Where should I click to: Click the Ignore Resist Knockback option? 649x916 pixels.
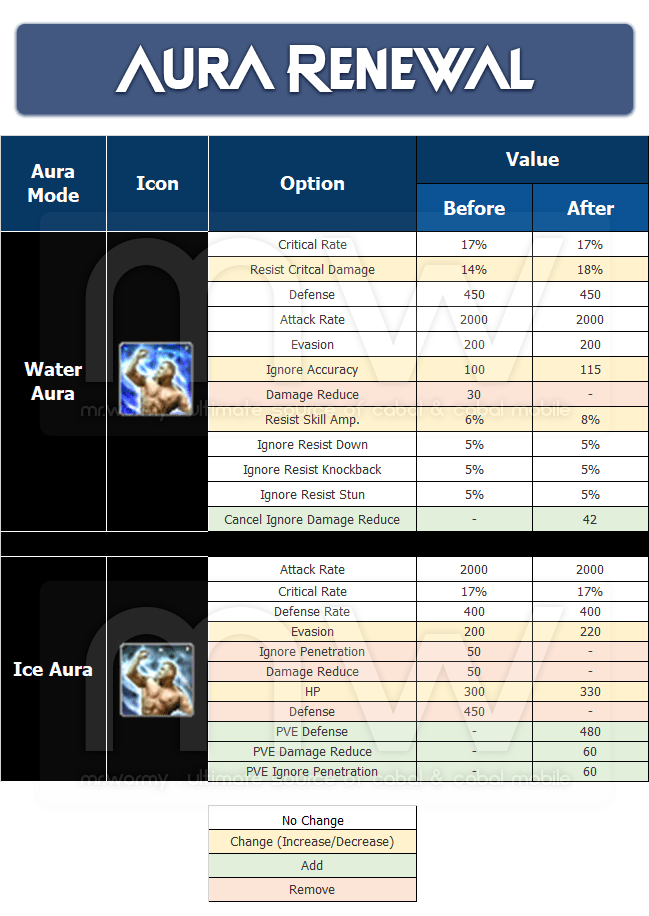[x=312, y=470]
